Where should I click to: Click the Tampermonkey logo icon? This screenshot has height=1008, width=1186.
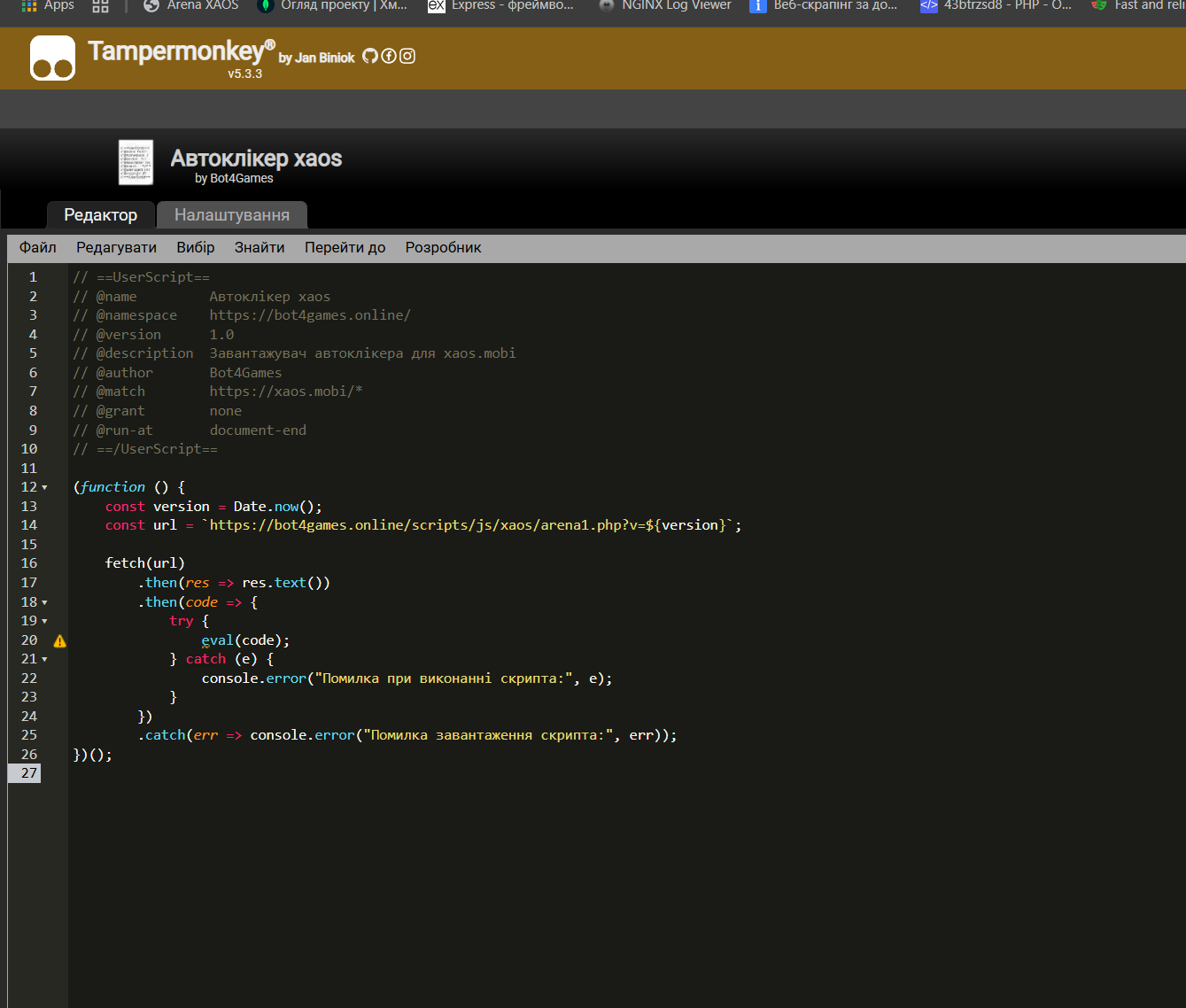tap(52, 58)
